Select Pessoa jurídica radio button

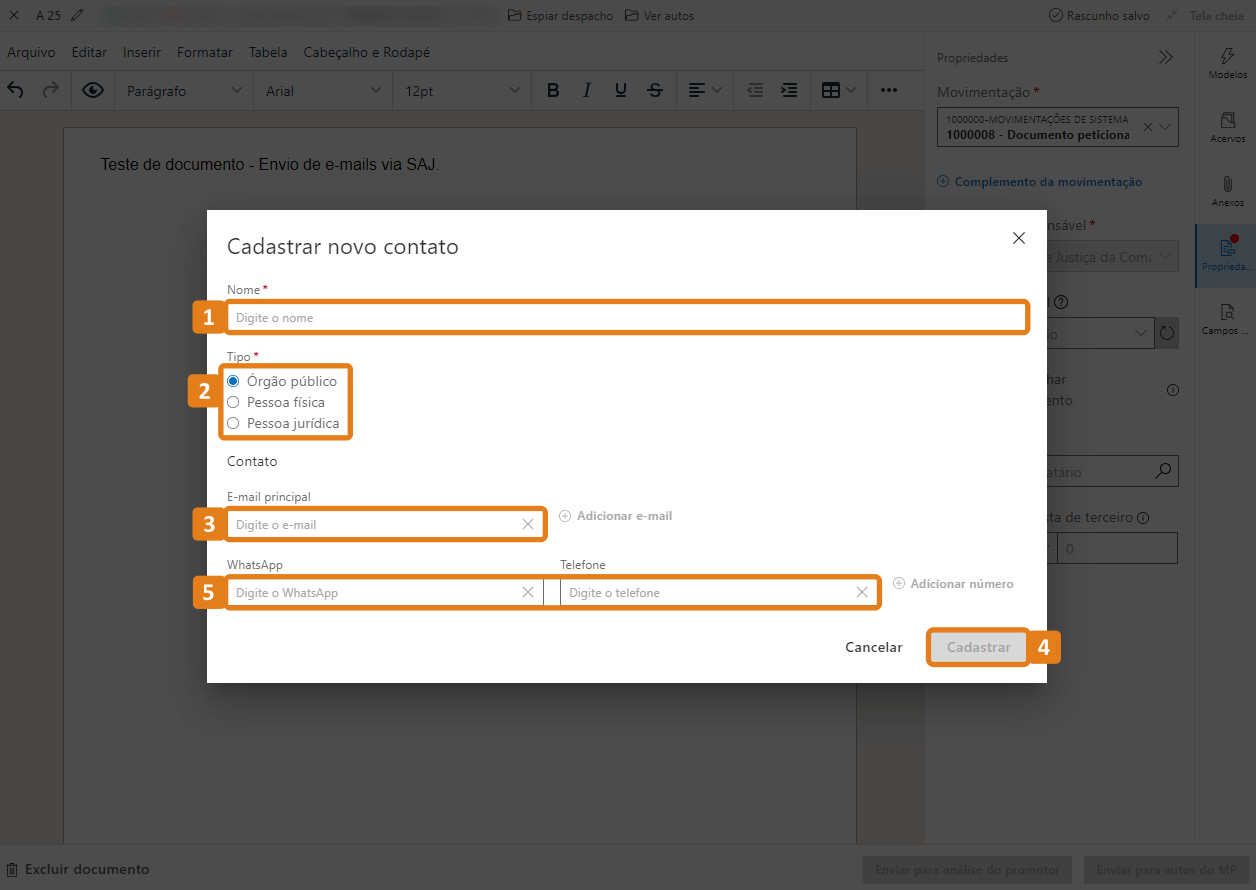coord(233,423)
